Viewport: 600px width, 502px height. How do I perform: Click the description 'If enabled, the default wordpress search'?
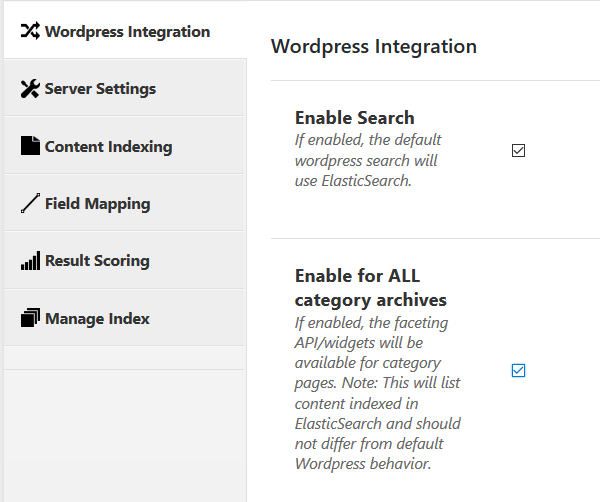tap(368, 160)
